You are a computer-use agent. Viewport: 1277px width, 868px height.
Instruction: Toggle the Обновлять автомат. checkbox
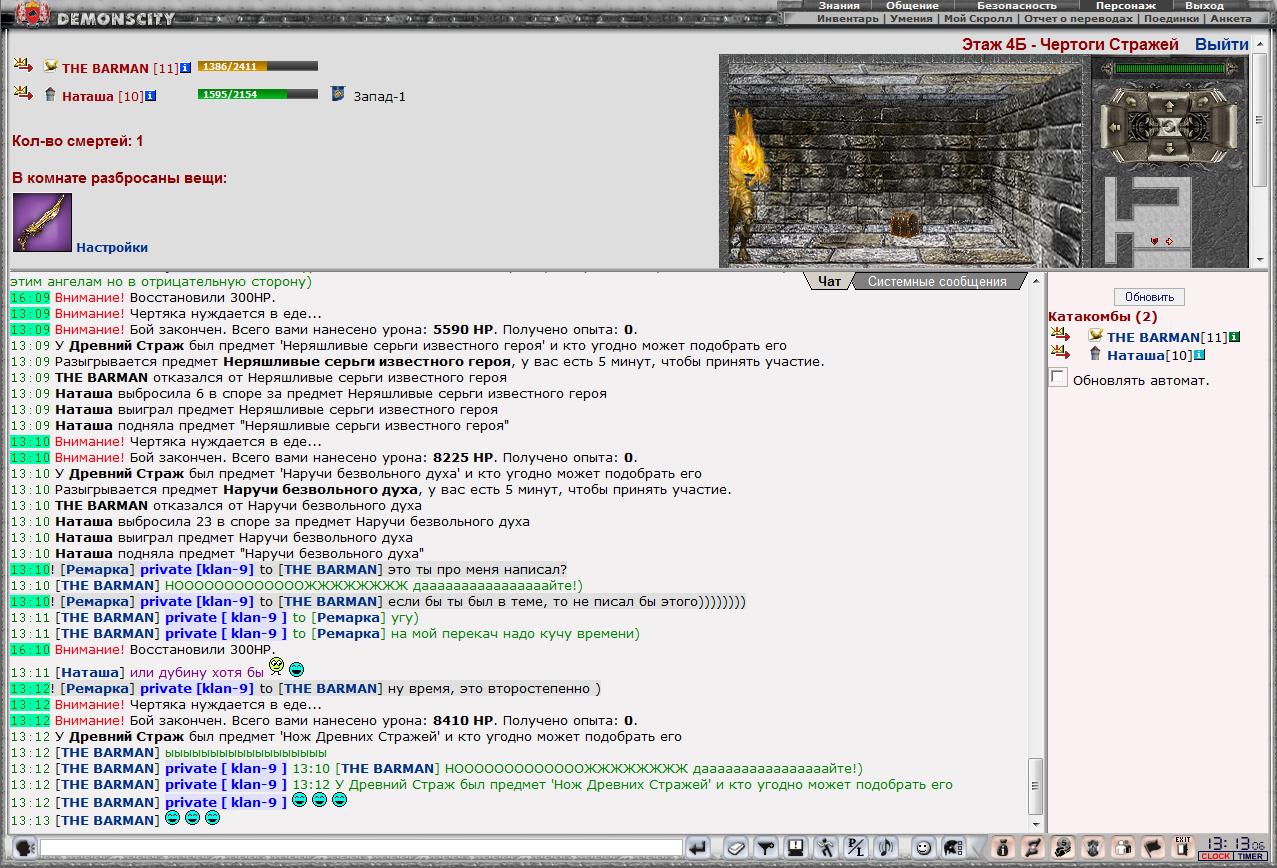[x=1058, y=377]
